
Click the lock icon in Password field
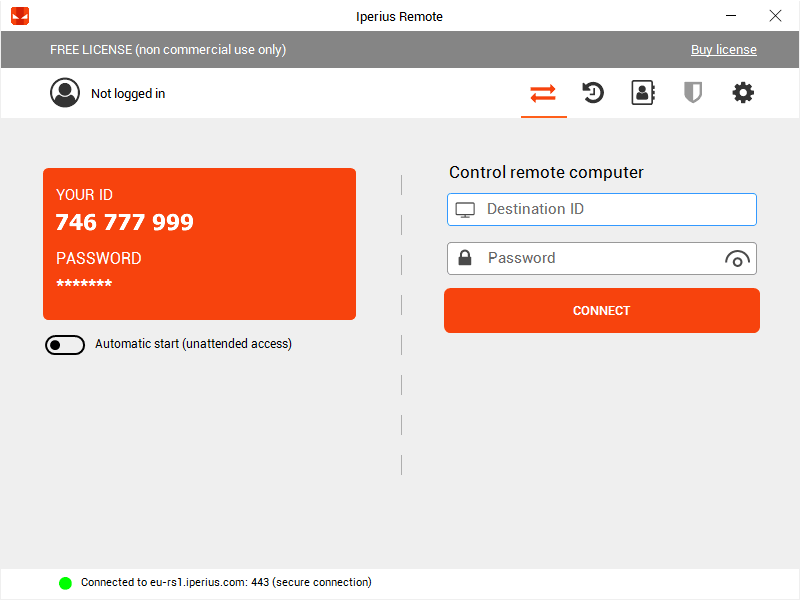point(465,258)
